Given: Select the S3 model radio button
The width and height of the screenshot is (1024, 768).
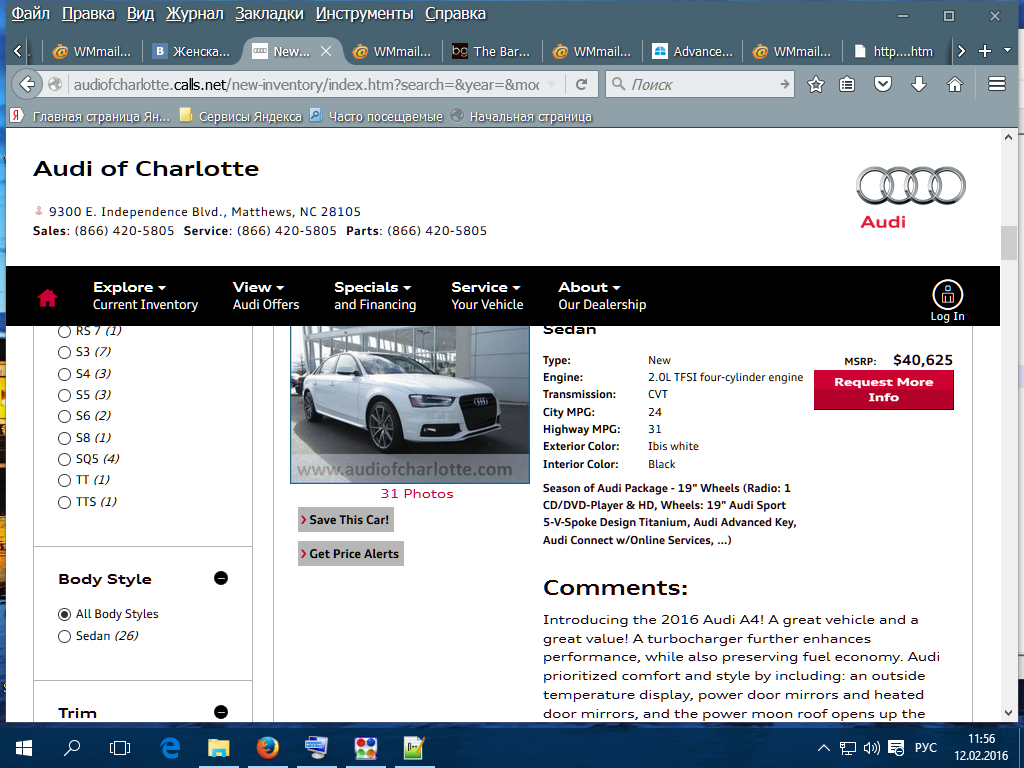Looking at the screenshot, I should coord(64,353).
